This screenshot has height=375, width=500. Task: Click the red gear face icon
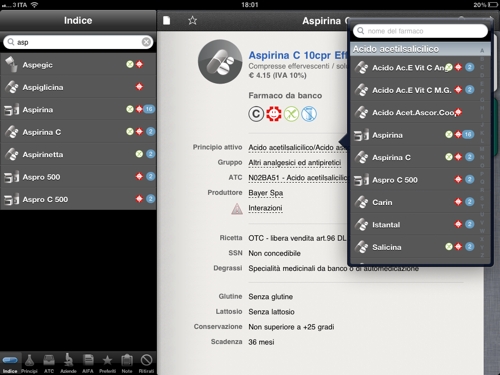click(x=274, y=114)
